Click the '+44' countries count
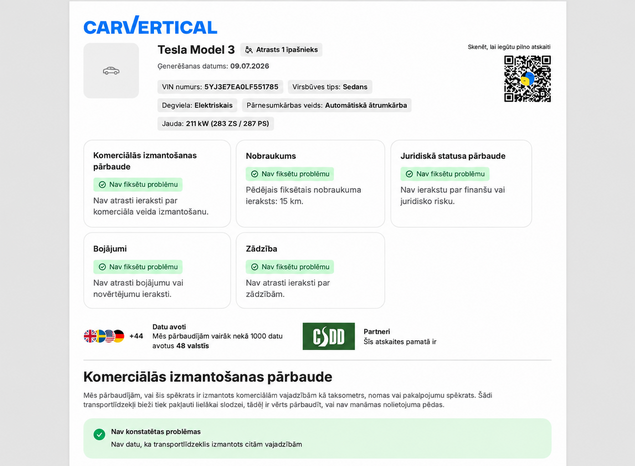The image size is (635, 466). pos(136,336)
